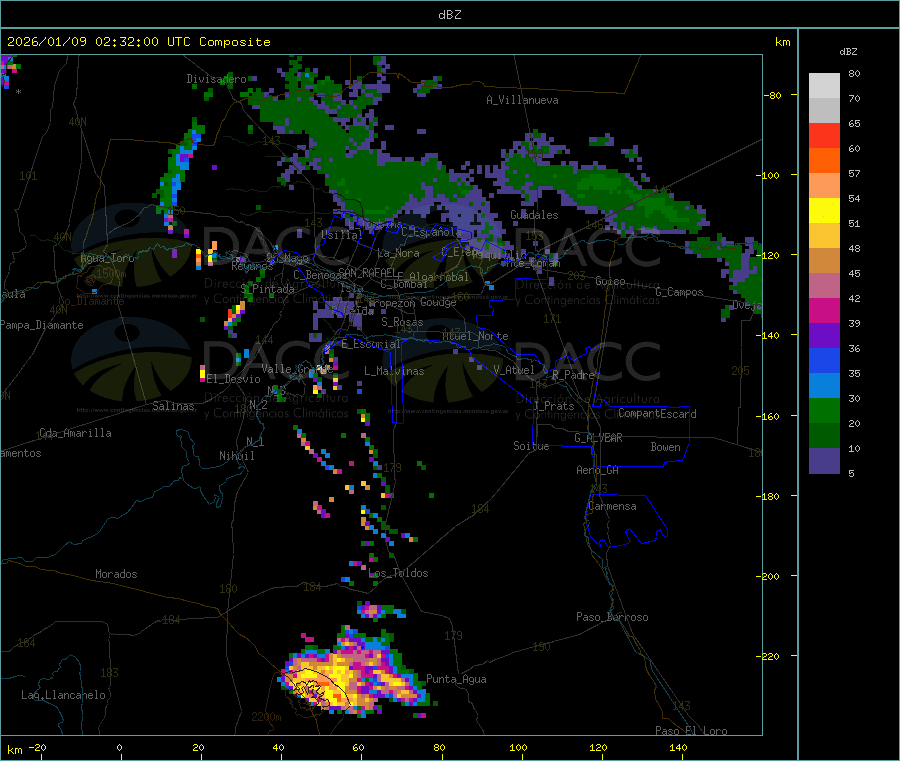The width and height of the screenshot is (900, 761).
Task: Click the Paso_Barroso location label
Action: [612, 617]
